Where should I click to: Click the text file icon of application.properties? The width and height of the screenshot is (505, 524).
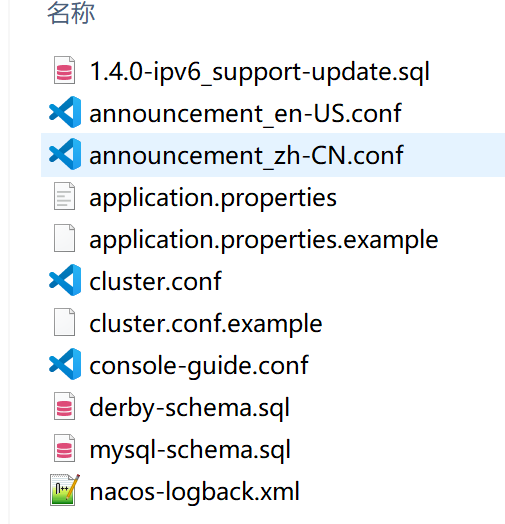tap(65, 196)
